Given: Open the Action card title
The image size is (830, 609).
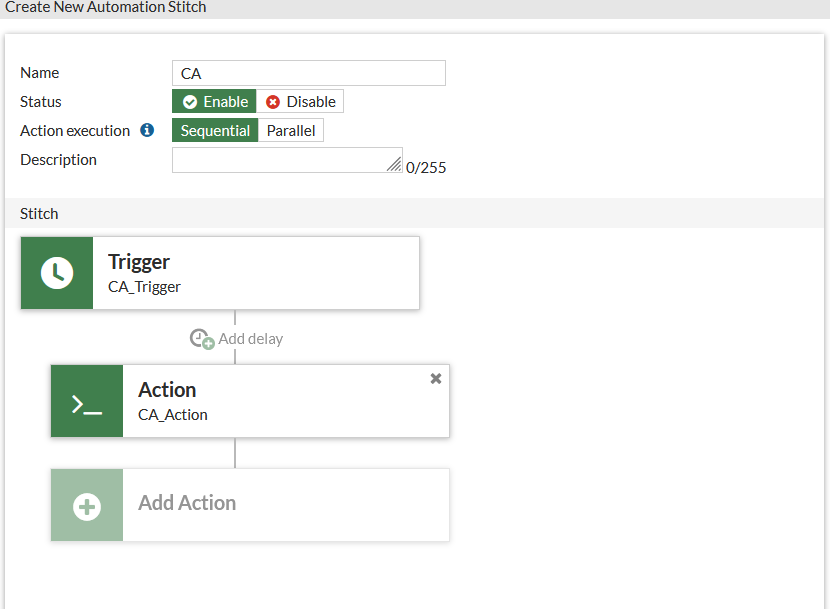Looking at the screenshot, I should [167, 390].
